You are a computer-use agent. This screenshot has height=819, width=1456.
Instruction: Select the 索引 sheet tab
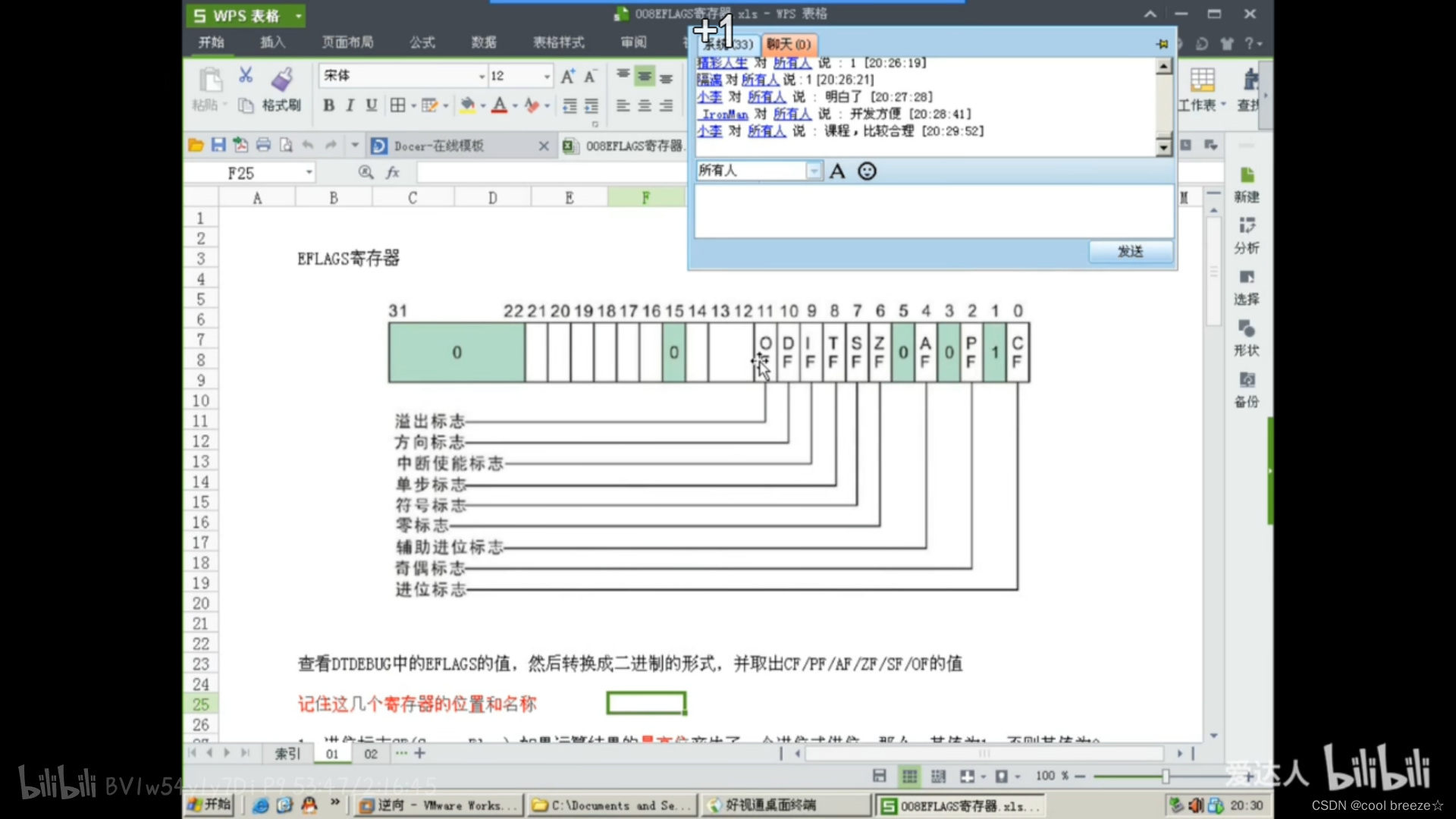(287, 754)
